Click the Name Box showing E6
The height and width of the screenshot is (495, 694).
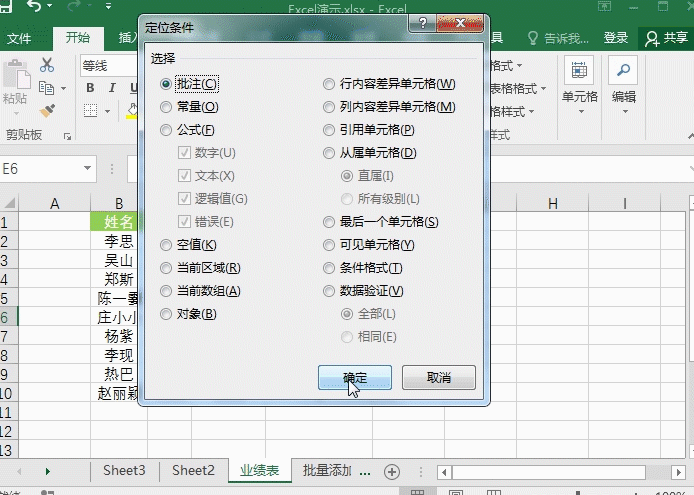(41, 169)
